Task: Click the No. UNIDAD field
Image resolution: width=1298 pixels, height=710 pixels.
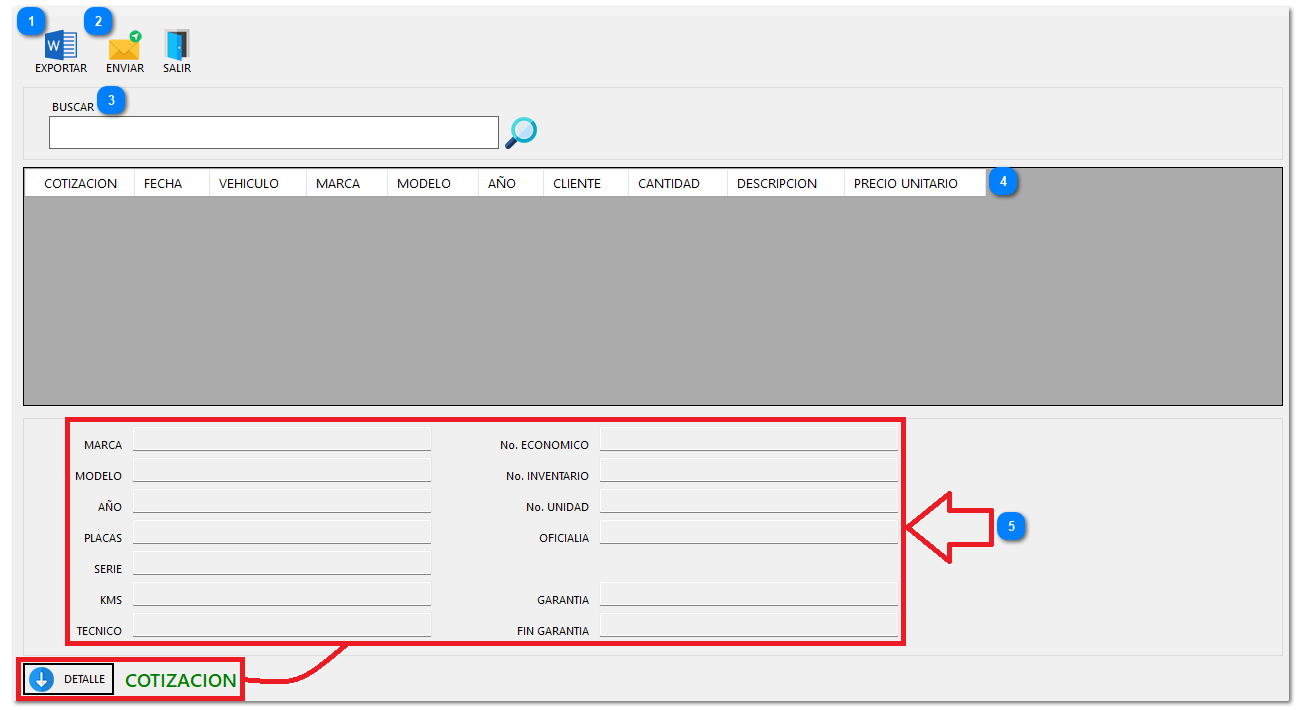Action: [749, 501]
